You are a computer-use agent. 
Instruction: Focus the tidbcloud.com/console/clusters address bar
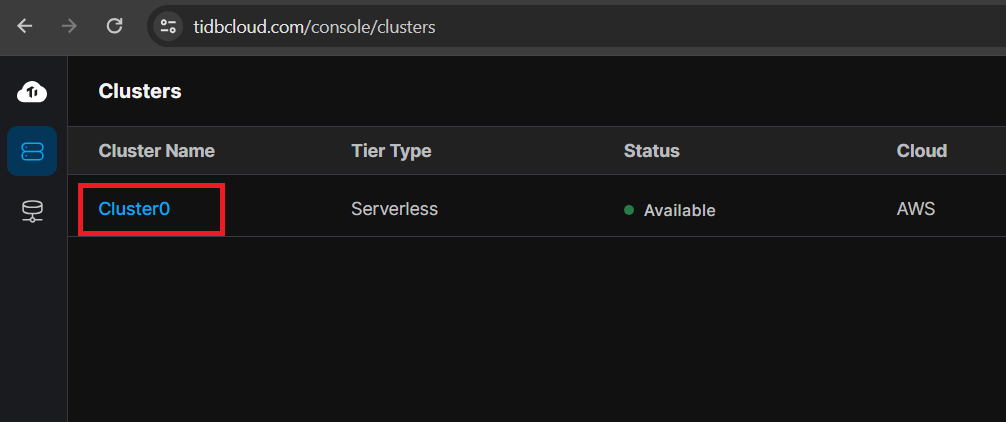point(314,27)
